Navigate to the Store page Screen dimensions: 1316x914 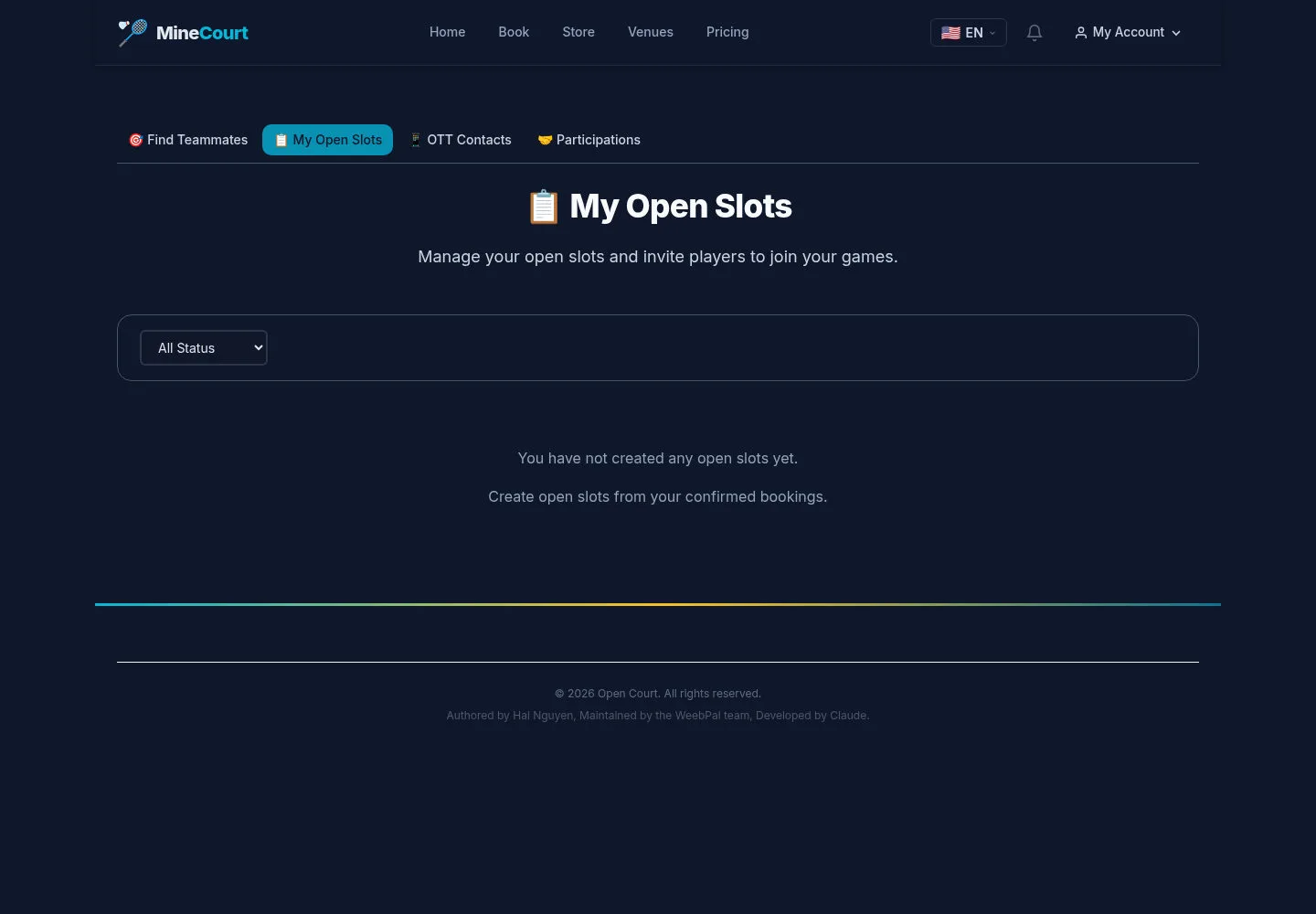pos(578,32)
